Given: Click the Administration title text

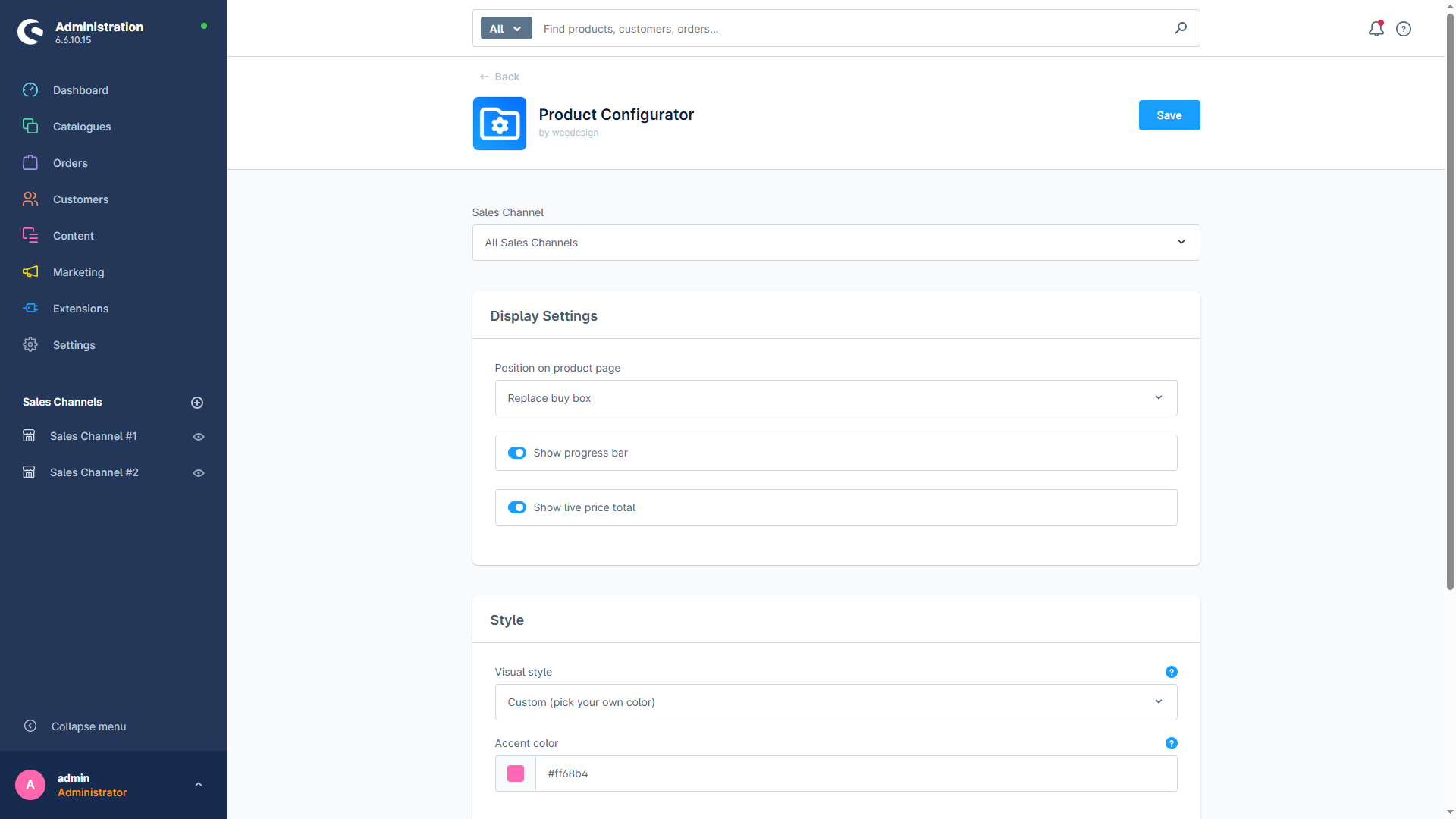Looking at the screenshot, I should 99,27.
